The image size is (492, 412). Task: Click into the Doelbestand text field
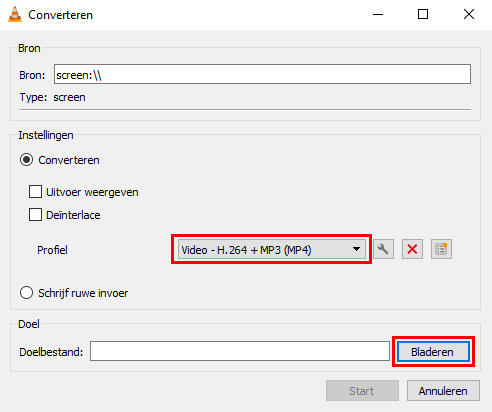[240, 351]
